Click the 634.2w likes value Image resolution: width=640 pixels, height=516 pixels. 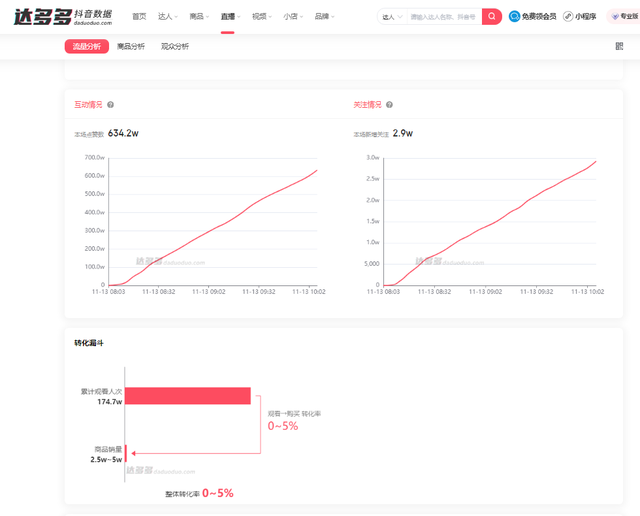pos(123,133)
